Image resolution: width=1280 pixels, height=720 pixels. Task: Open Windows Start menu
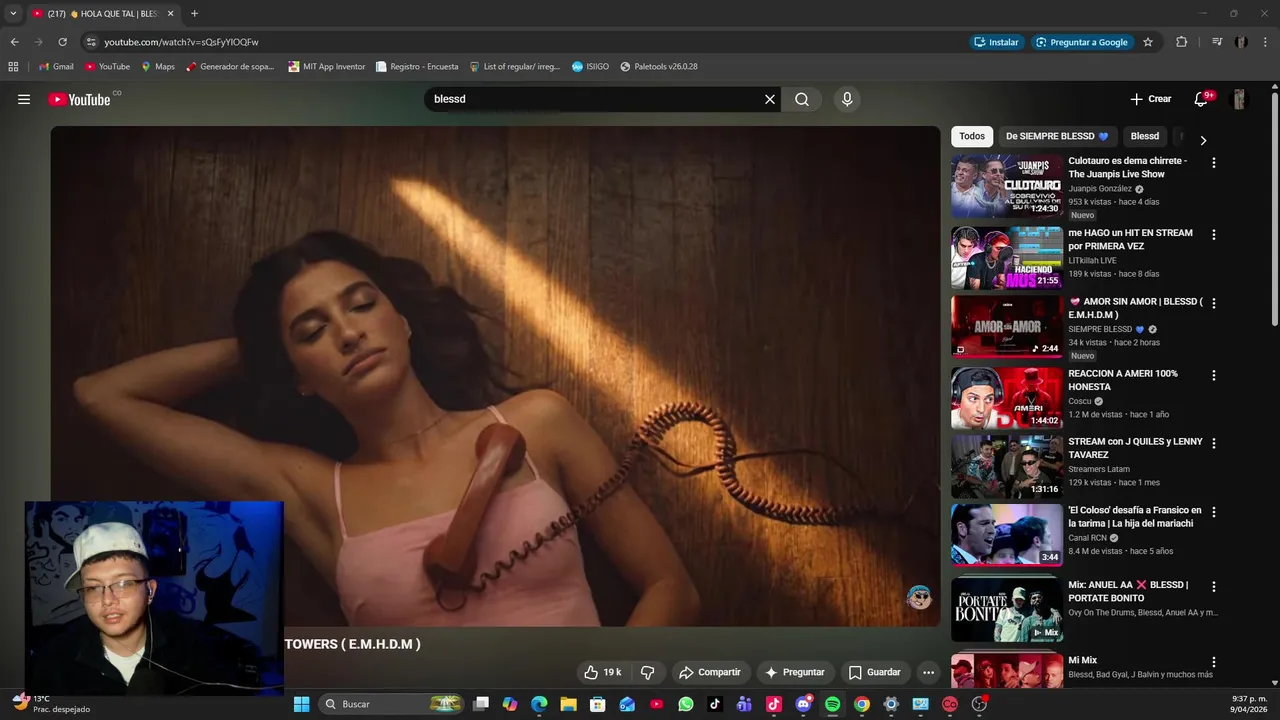tap(301, 704)
